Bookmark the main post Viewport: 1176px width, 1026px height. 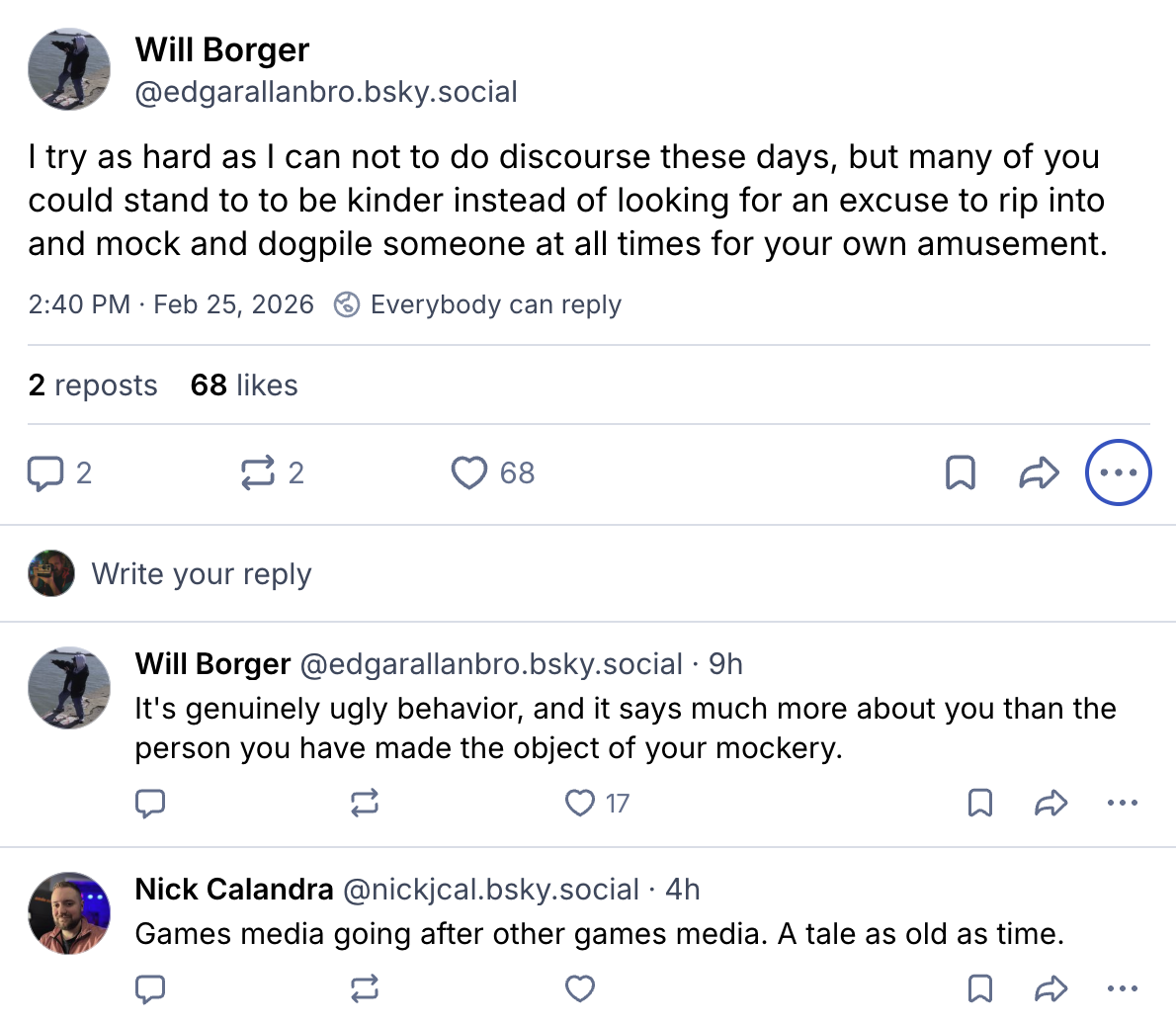coord(961,473)
